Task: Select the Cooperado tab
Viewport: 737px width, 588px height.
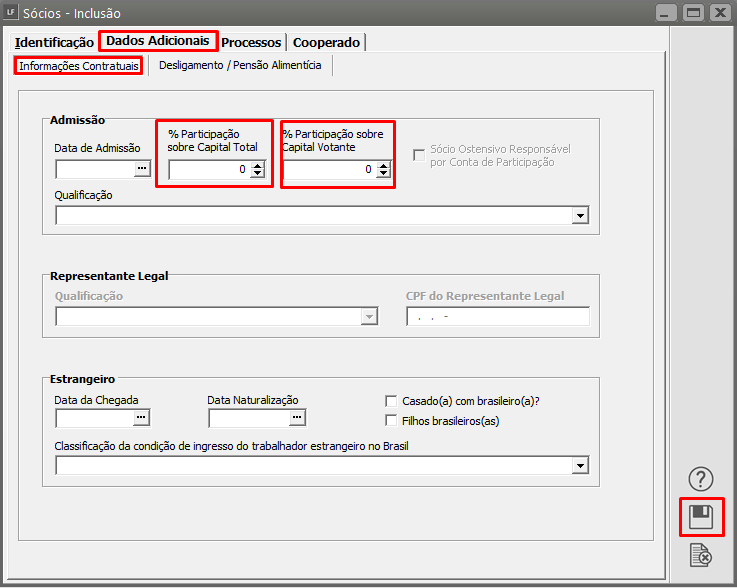Action: [x=326, y=43]
